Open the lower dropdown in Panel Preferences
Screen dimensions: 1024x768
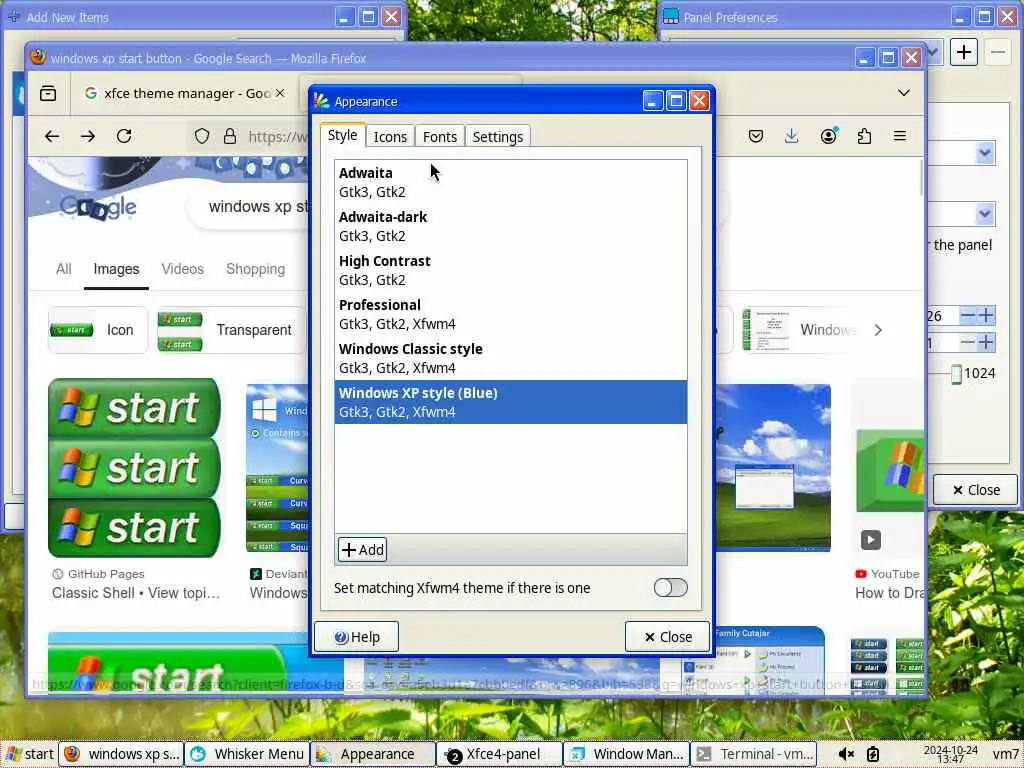click(985, 214)
